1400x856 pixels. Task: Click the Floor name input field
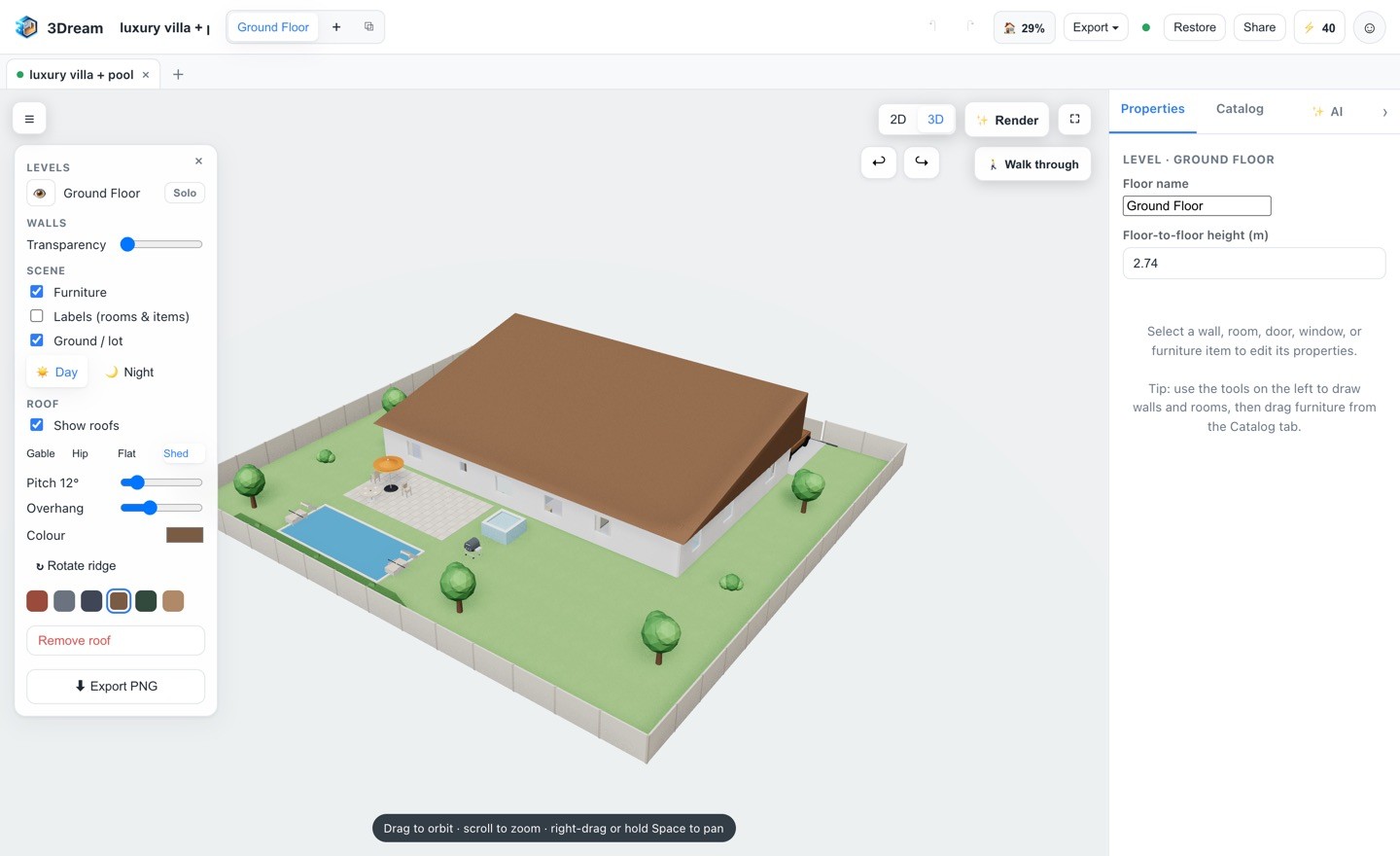click(x=1197, y=206)
